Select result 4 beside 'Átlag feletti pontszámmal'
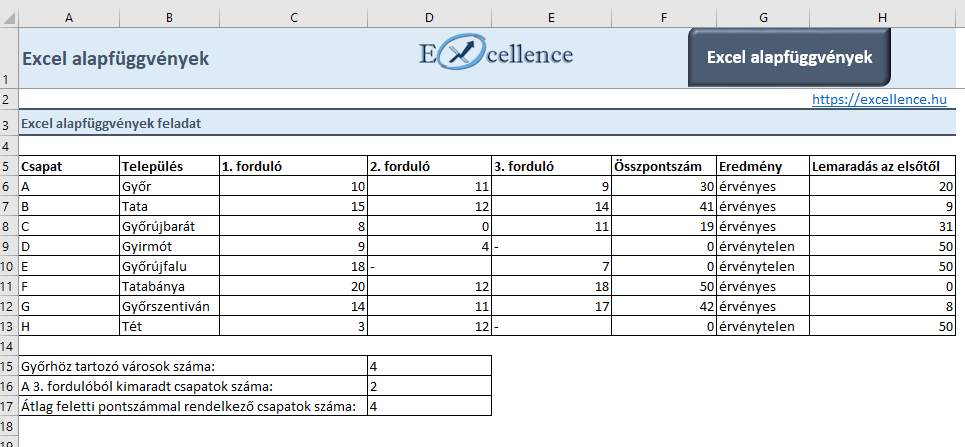This screenshot has height=447, width=965. (430, 406)
